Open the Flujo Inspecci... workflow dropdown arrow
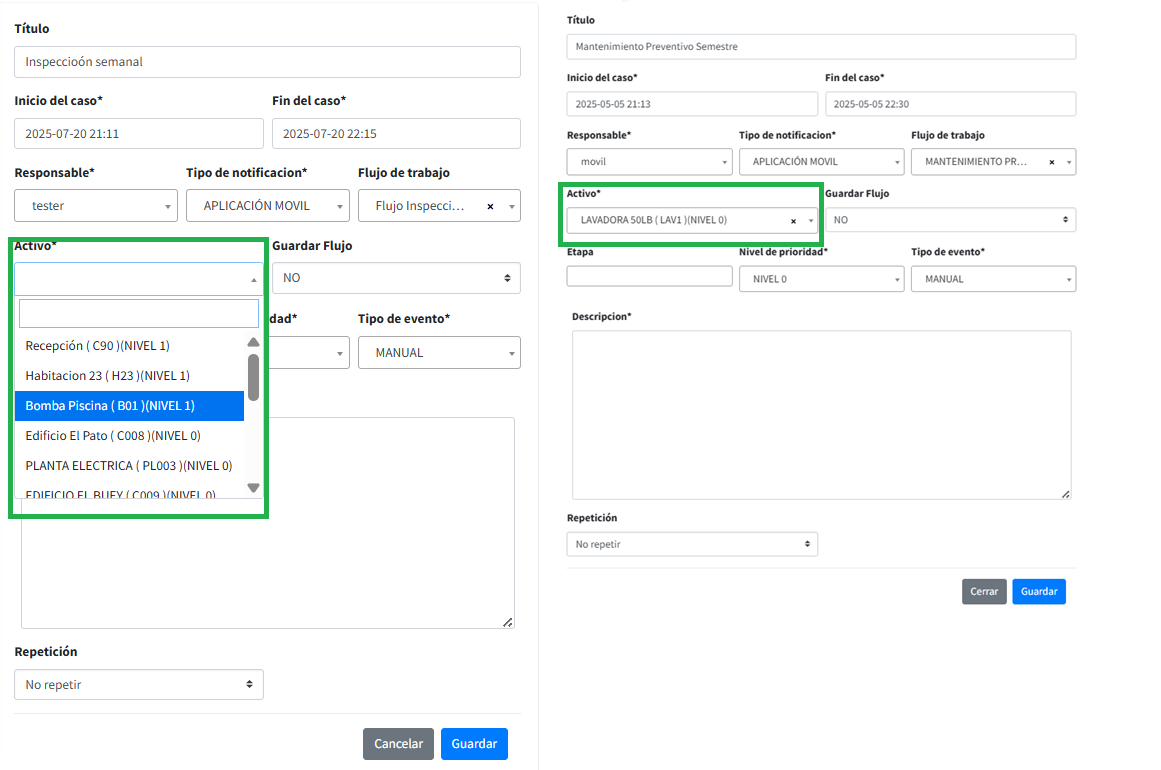Viewport: 1161px width, 770px height. tap(511, 207)
